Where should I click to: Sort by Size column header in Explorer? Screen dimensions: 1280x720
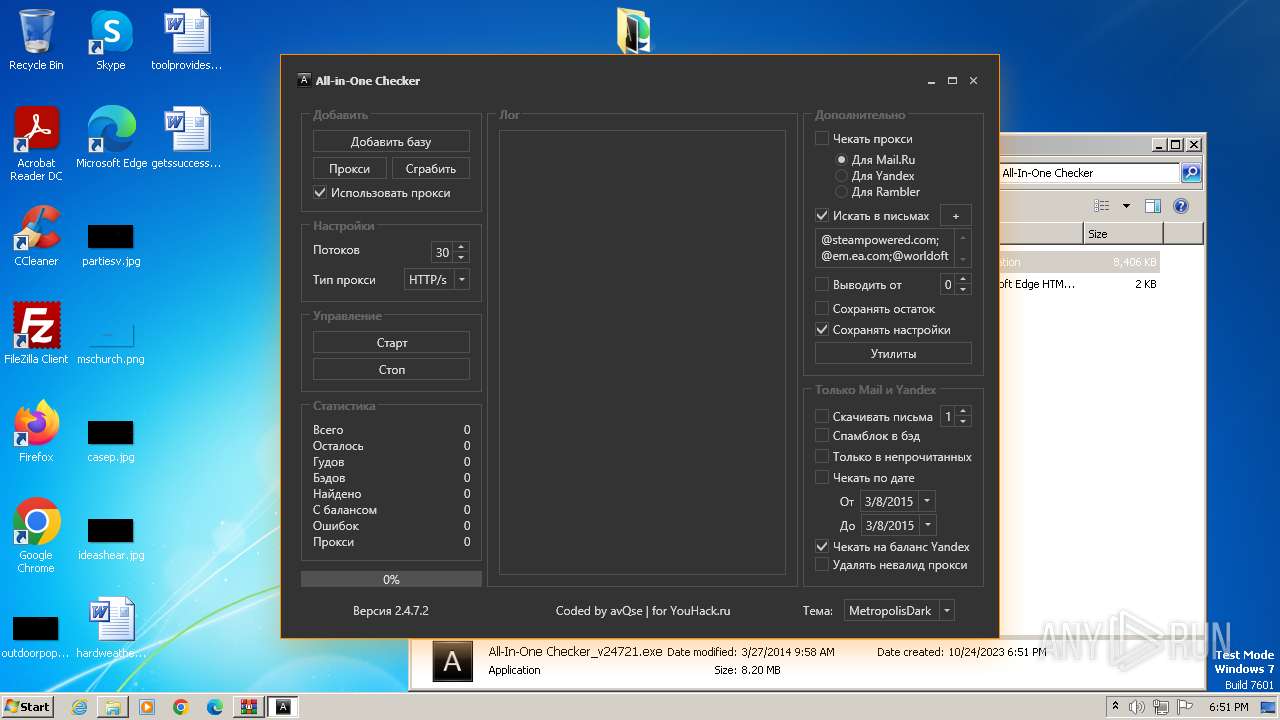(x=1123, y=234)
